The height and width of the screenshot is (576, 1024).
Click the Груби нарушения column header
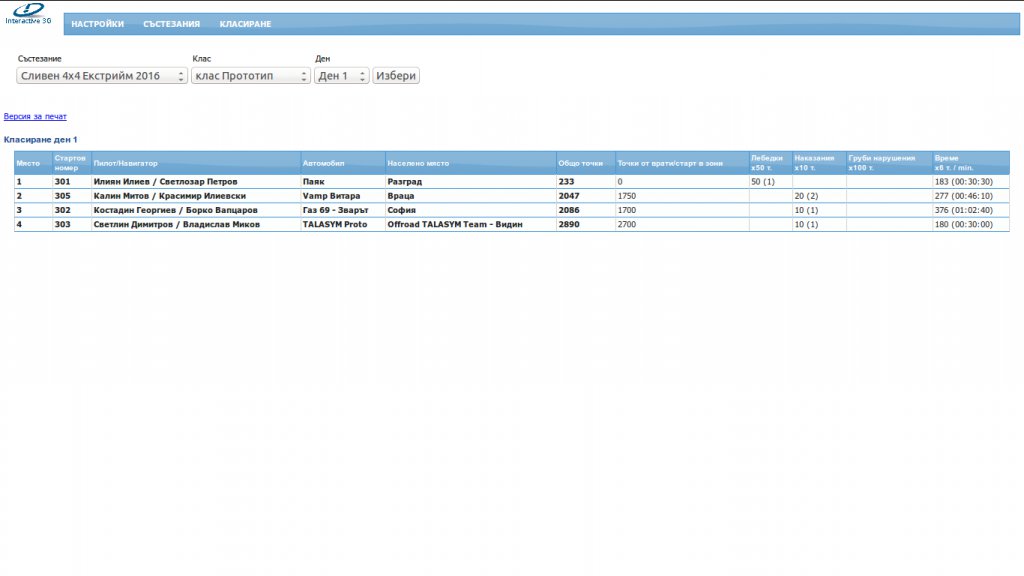[x=889, y=163]
